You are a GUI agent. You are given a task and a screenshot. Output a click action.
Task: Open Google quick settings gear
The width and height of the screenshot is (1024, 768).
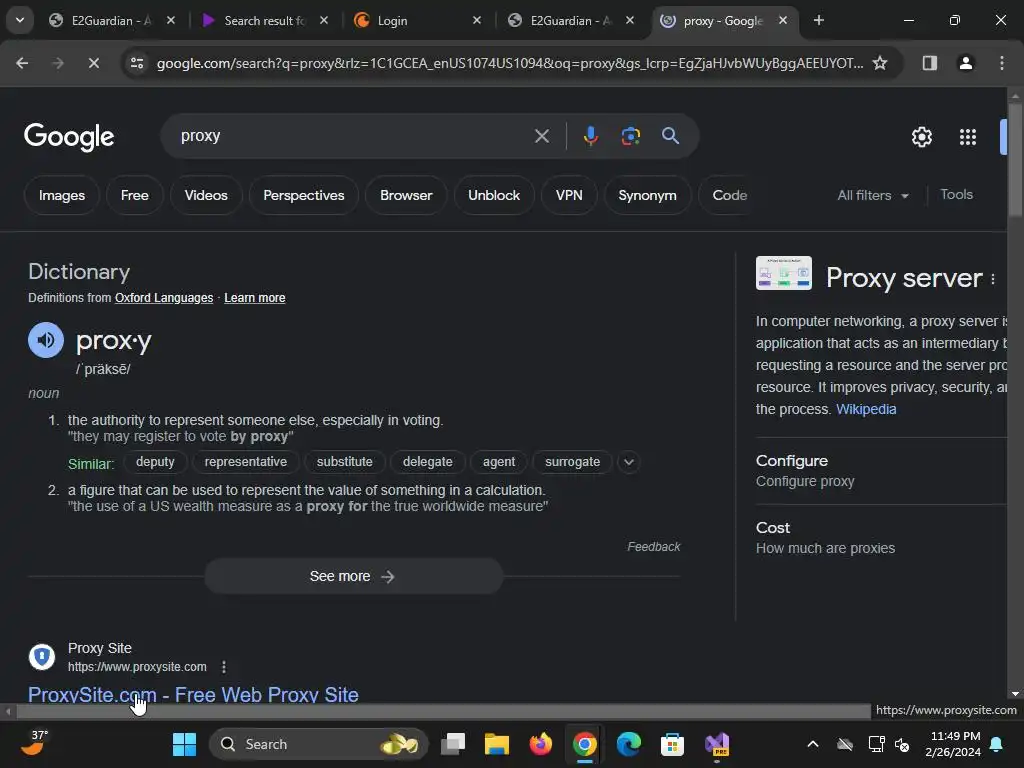(x=921, y=137)
